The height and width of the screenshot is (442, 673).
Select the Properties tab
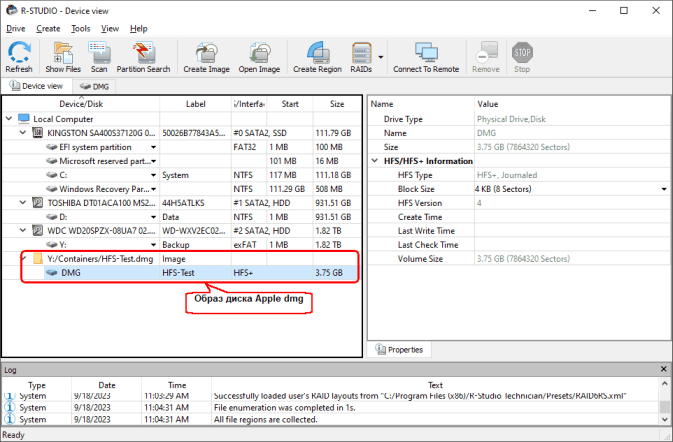tap(400, 350)
